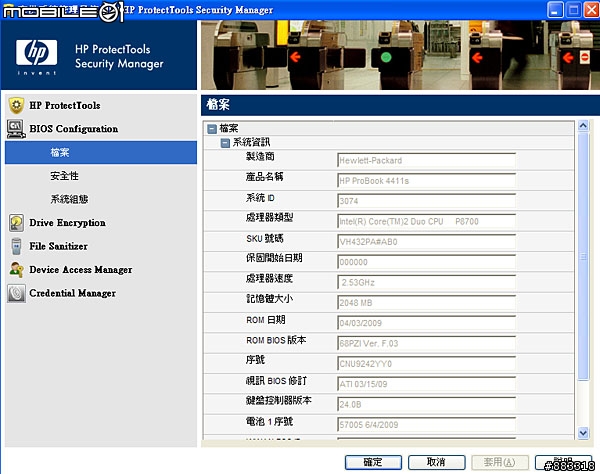This screenshot has height=474, width=600.
Task: Click the 確定 button
Action: (373, 462)
